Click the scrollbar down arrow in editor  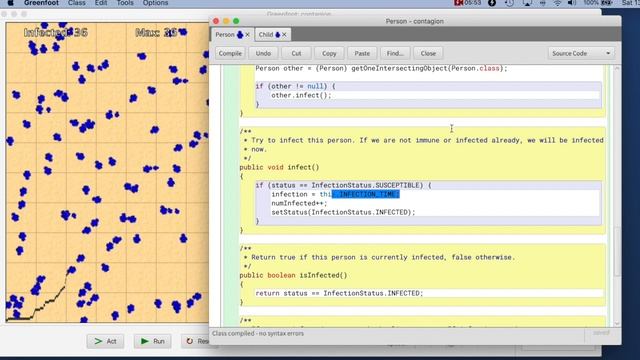pyautogui.click(x=617, y=323)
